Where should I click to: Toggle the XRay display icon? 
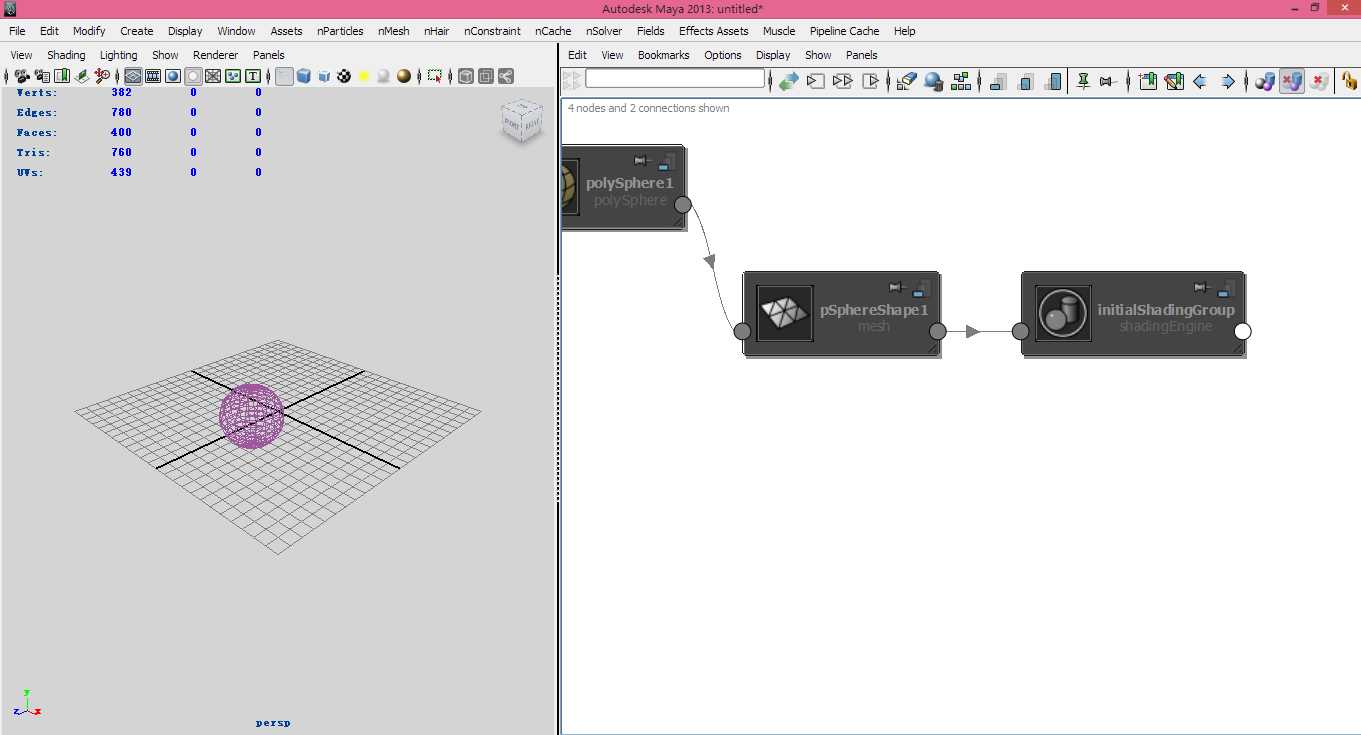[466, 76]
